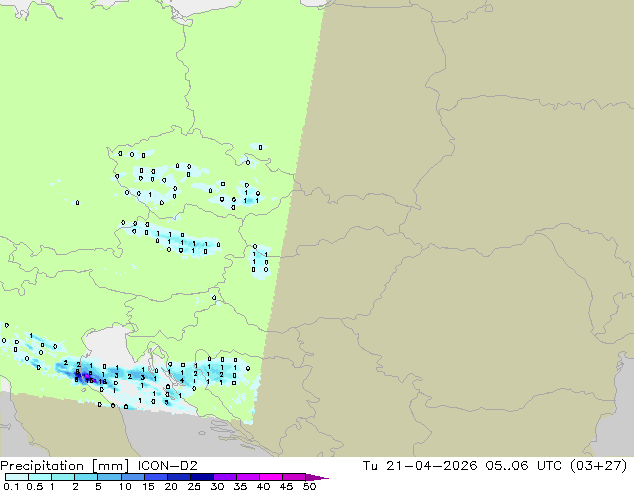This screenshot has height=490, width=634.
Task: Click the '30' legend value
Action: [x=217, y=486]
